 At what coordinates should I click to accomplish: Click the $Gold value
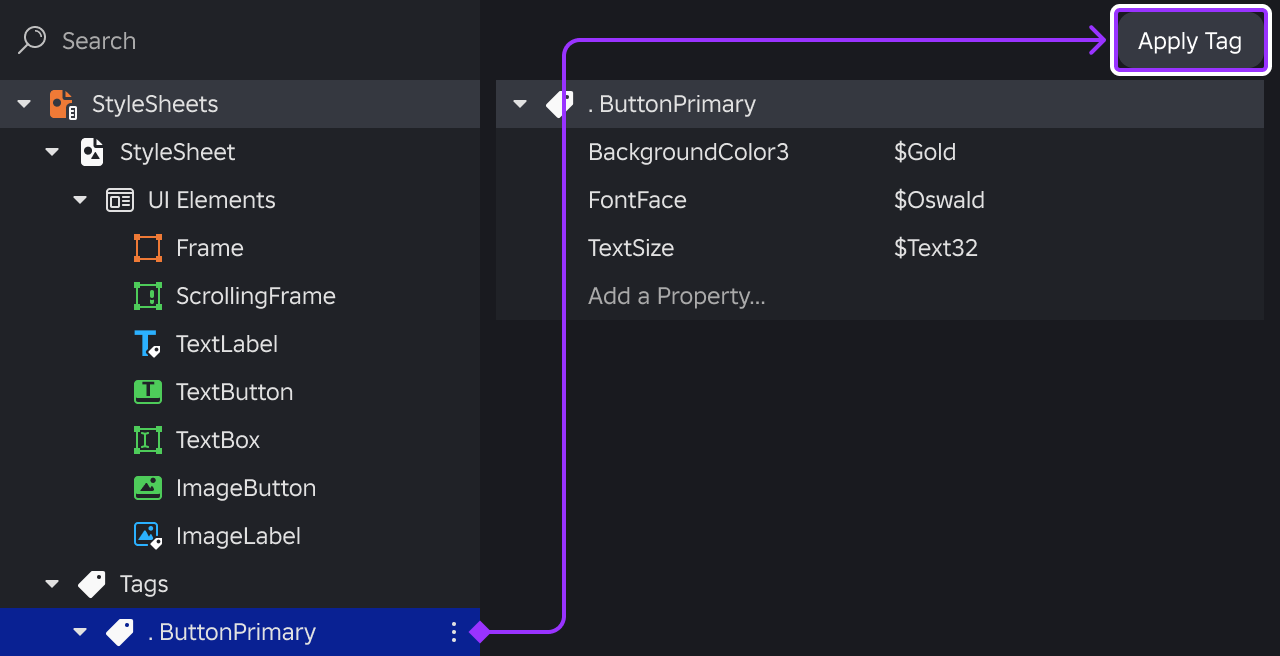(x=925, y=152)
